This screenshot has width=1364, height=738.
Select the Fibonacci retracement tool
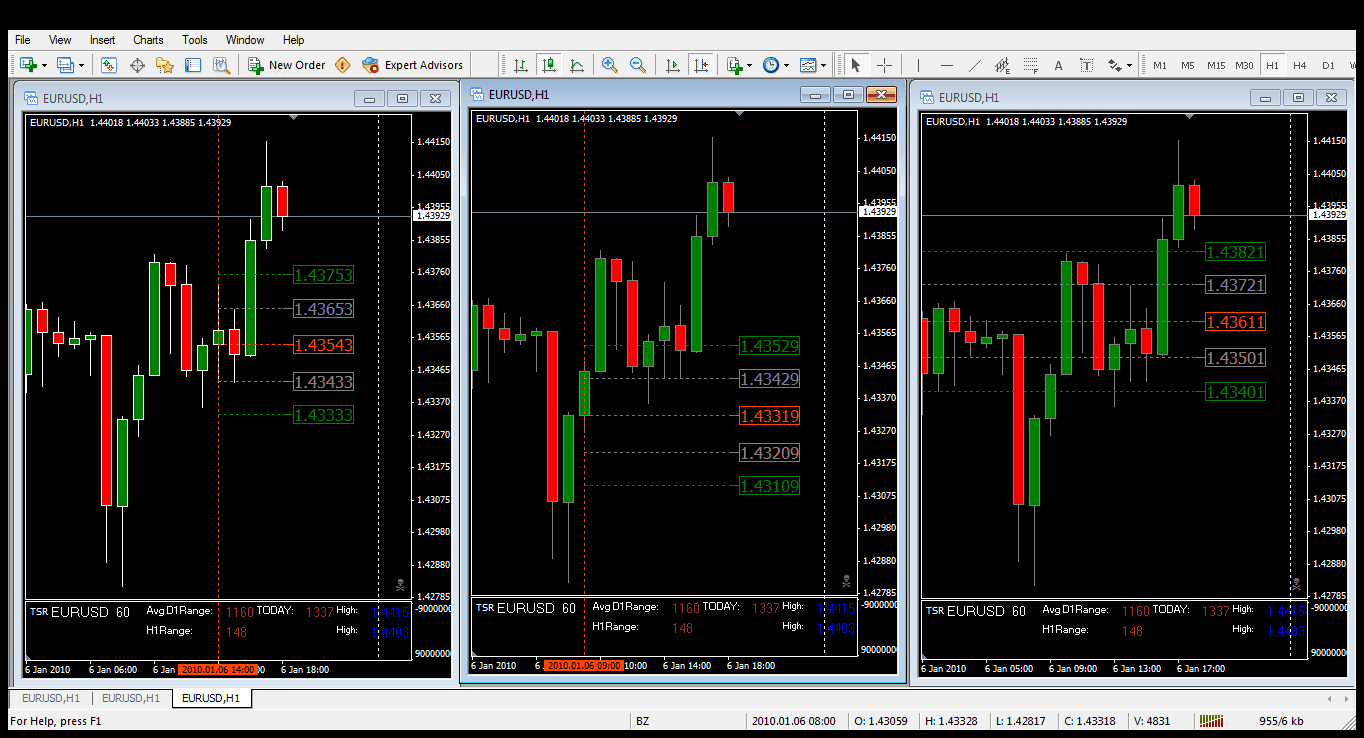1030,65
